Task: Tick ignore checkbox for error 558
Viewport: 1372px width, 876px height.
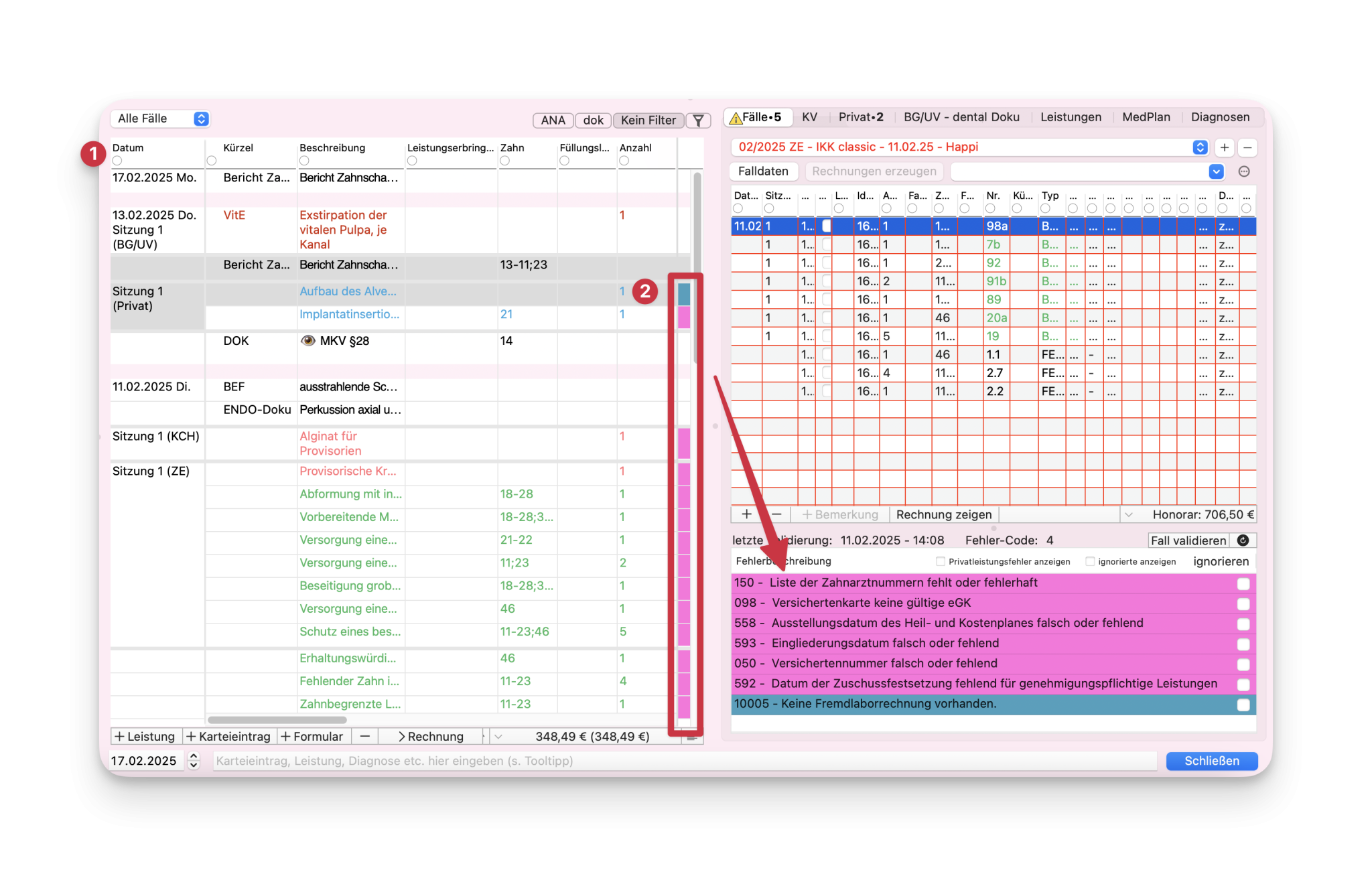Action: pos(1243,624)
